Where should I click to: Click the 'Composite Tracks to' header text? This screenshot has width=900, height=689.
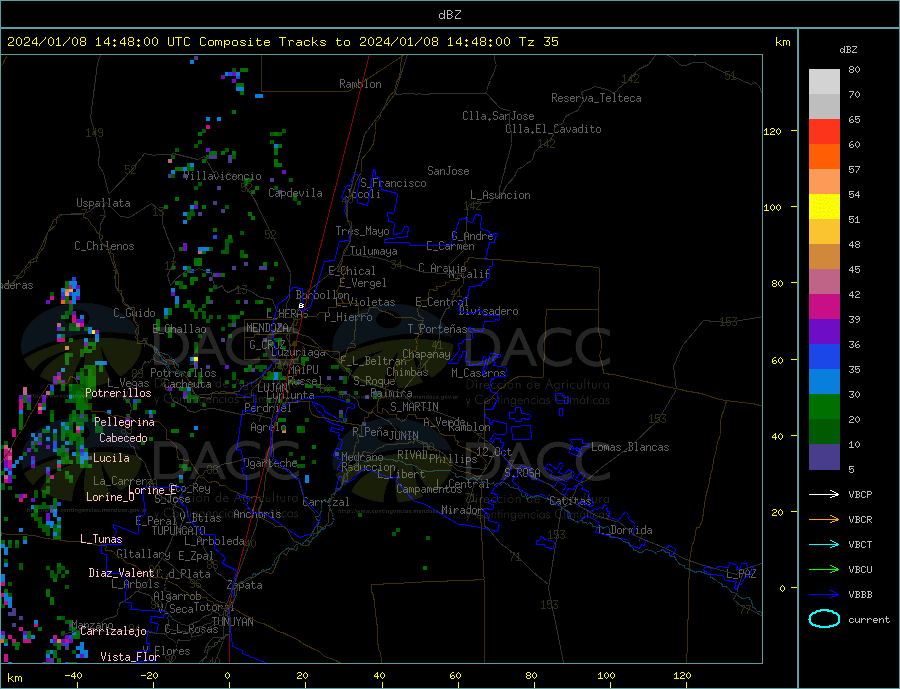tap(274, 42)
